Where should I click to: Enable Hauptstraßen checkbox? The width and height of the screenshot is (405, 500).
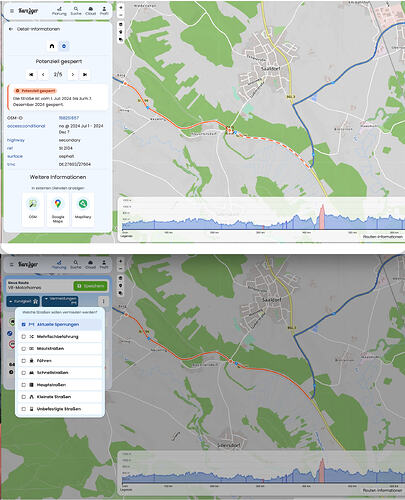tap(23, 385)
